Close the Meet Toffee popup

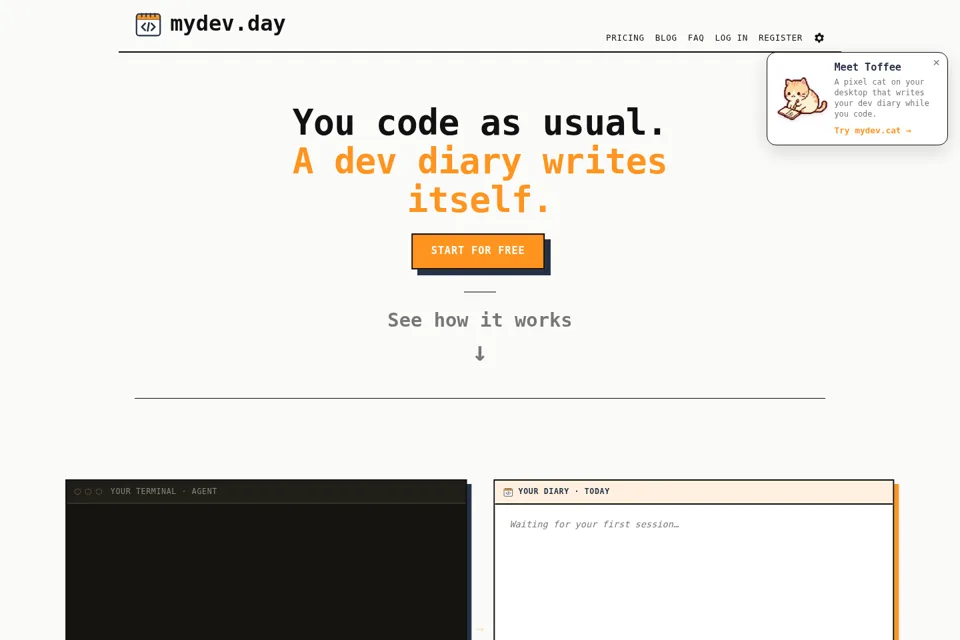click(x=936, y=62)
